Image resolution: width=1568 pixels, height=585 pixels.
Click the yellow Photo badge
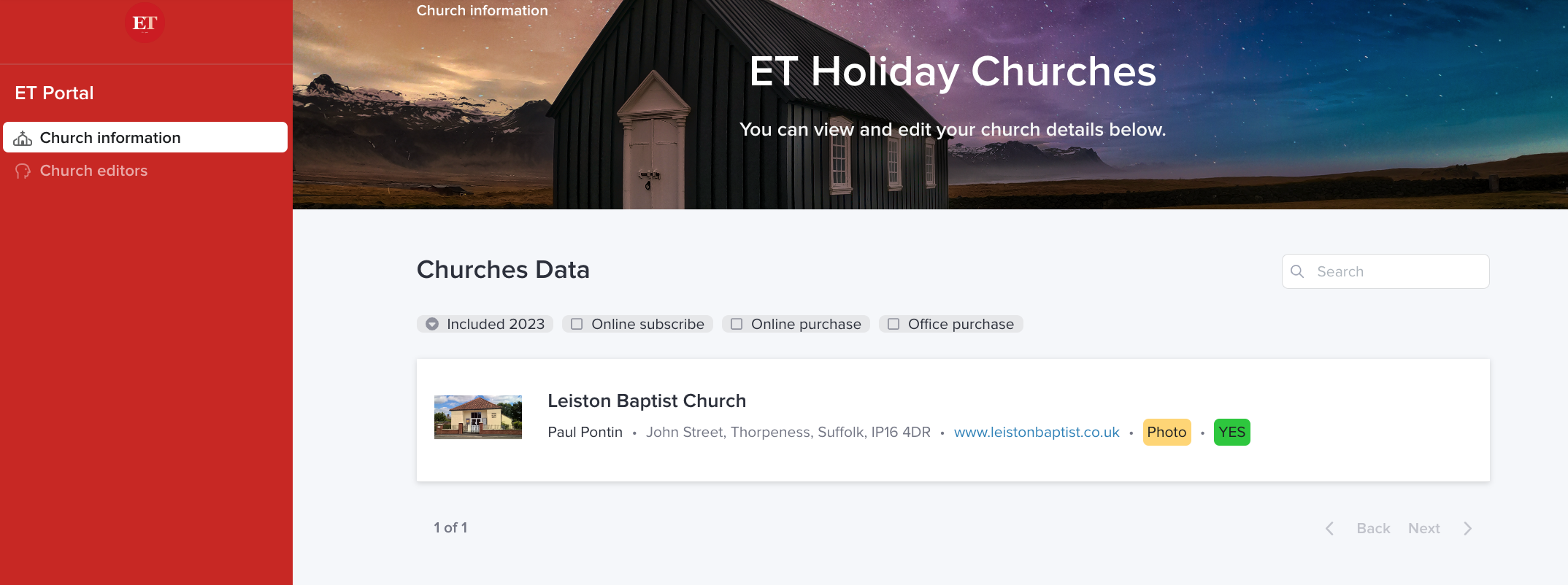pyautogui.click(x=1166, y=433)
